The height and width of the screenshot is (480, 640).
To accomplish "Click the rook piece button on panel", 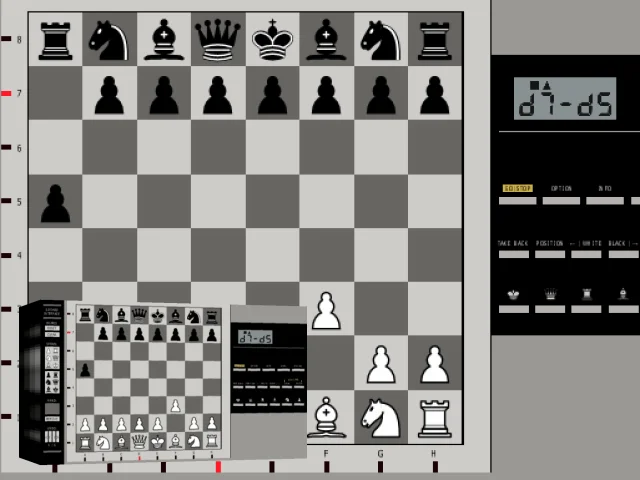I will [586, 309].
